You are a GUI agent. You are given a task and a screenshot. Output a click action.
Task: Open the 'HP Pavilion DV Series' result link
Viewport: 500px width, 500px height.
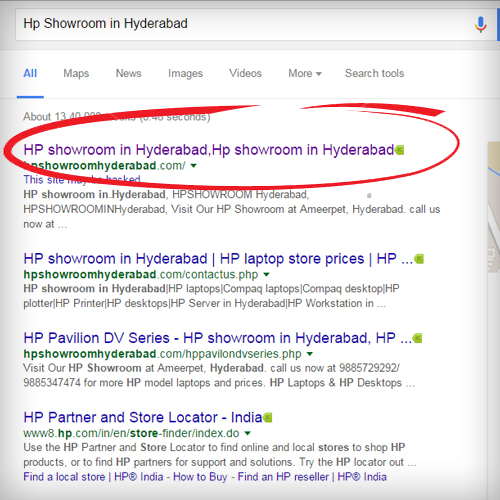217,338
